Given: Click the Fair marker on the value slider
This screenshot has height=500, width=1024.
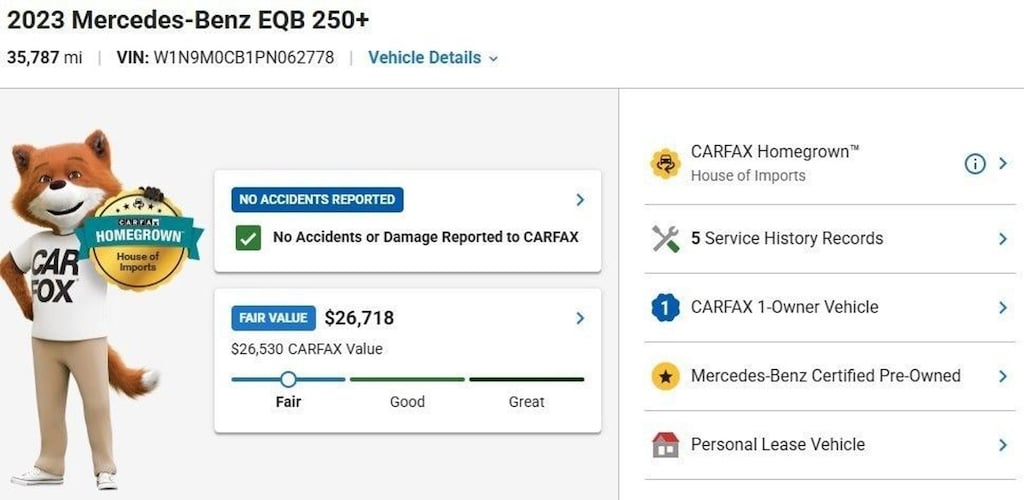Looking at the screenshot, I should tap(288, 379).
